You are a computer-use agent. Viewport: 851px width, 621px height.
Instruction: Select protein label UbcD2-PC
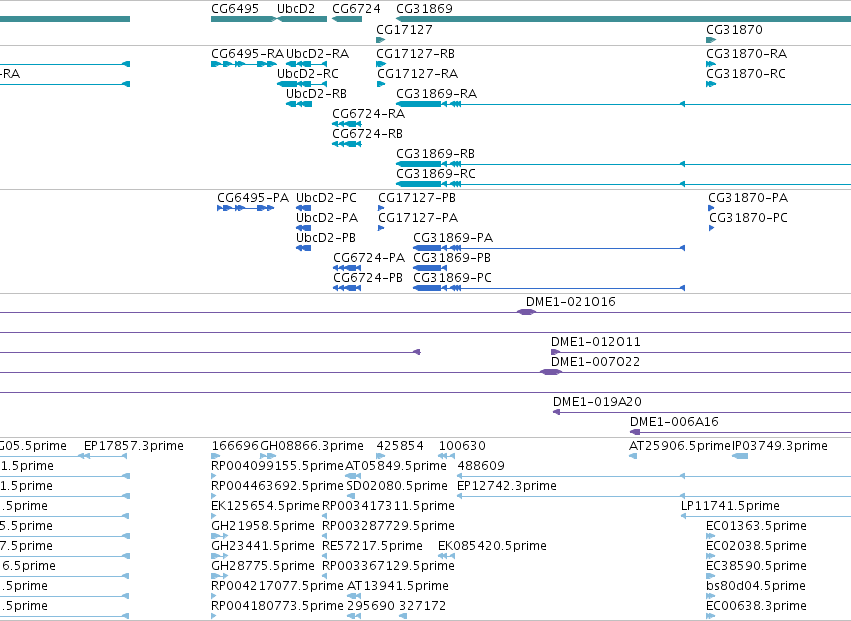326,198
